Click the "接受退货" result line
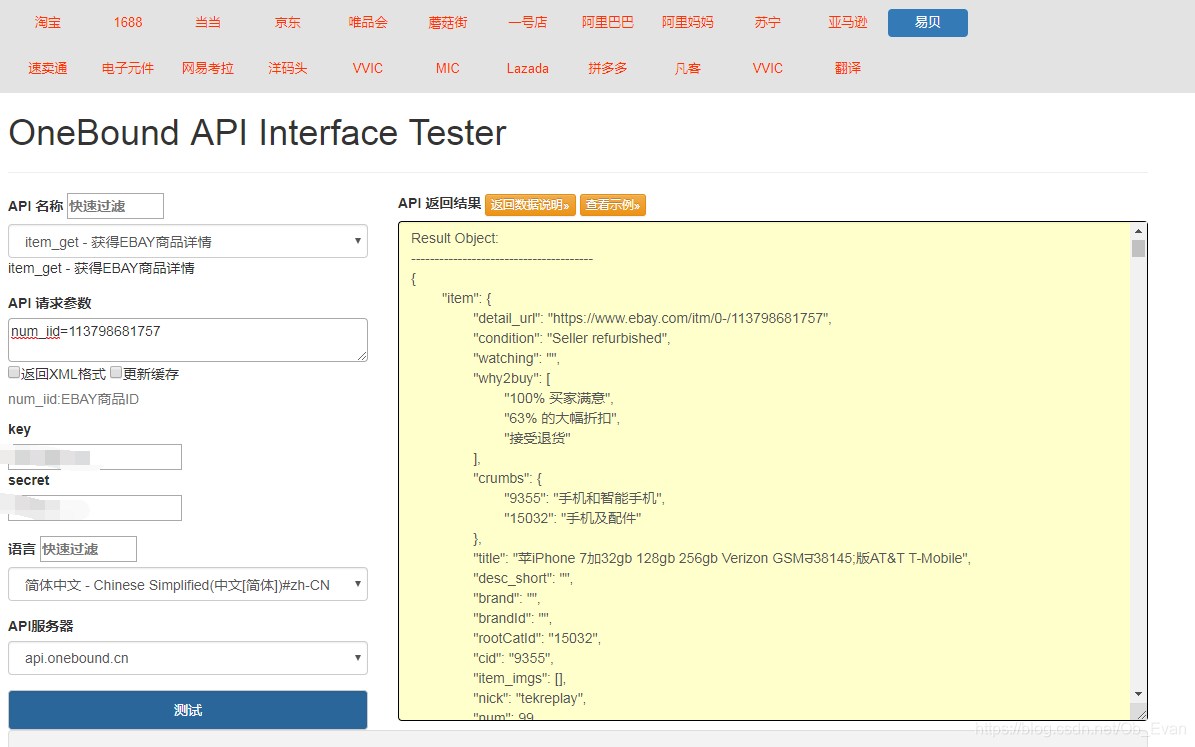 (537, 438)
